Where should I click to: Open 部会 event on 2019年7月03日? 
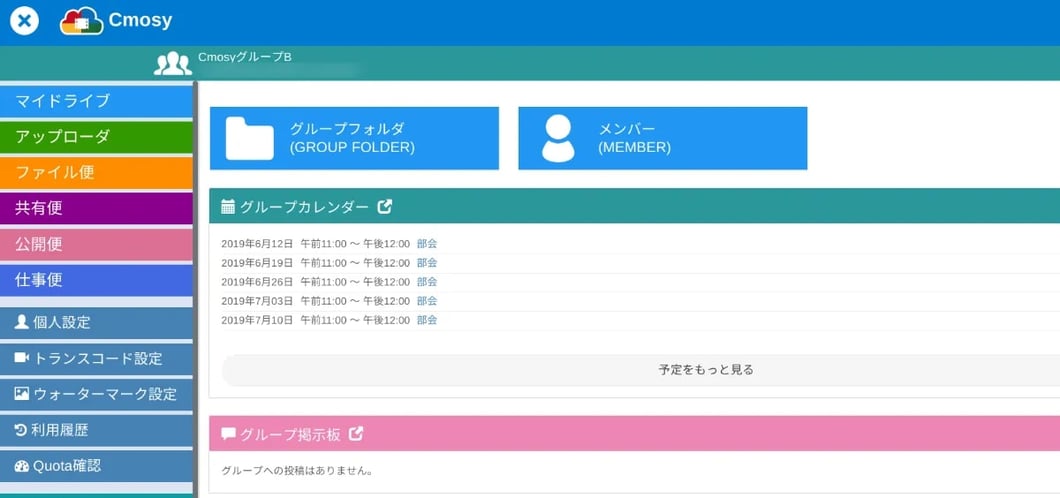pos(427,301)
